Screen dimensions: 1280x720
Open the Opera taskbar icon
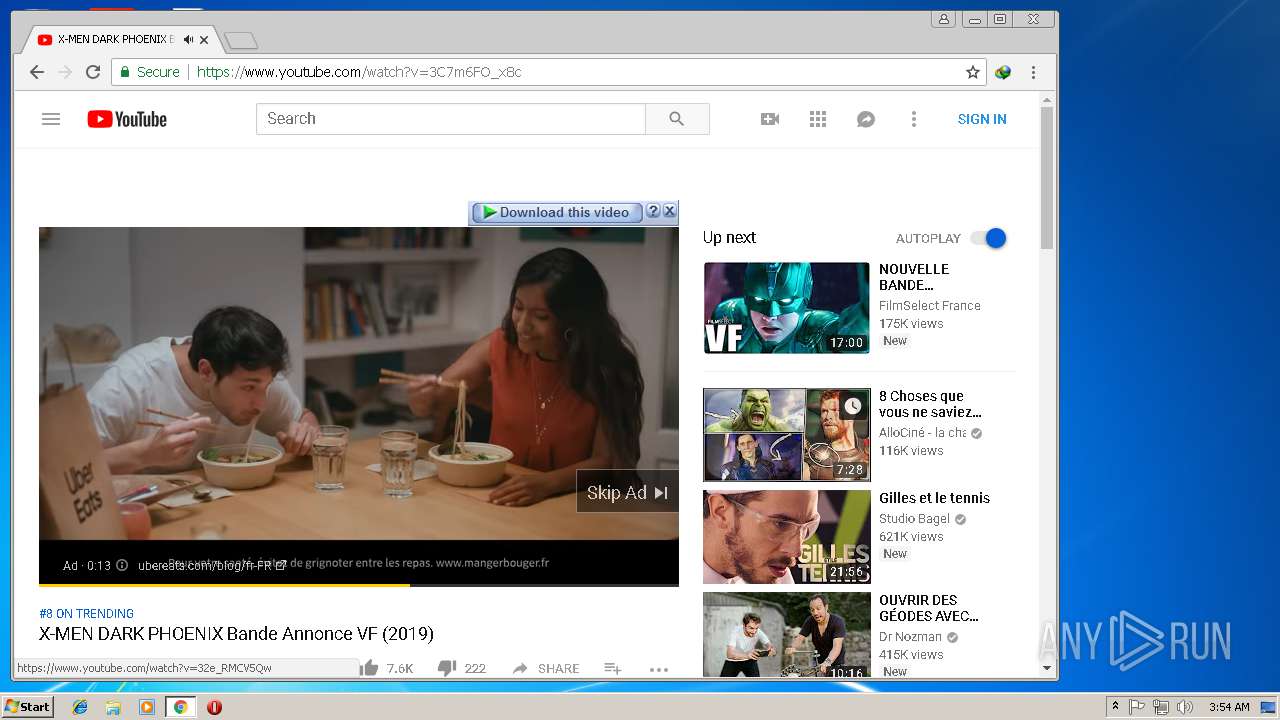click(x=214, y=707)
